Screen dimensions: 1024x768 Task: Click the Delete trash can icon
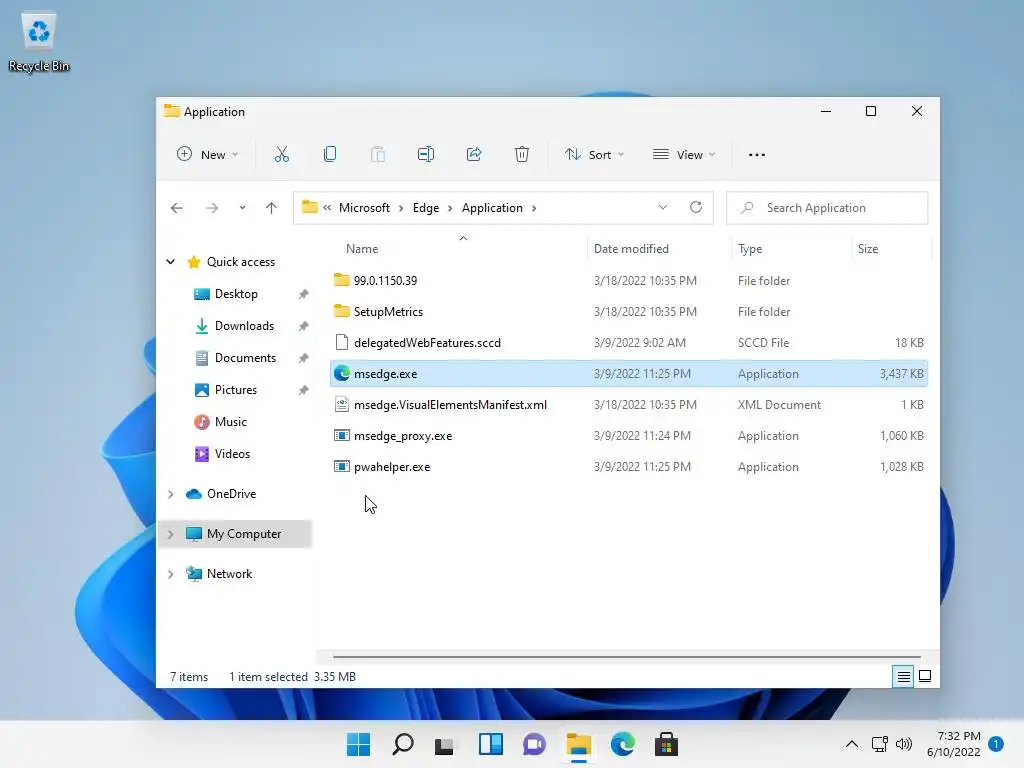pos(521,155)
